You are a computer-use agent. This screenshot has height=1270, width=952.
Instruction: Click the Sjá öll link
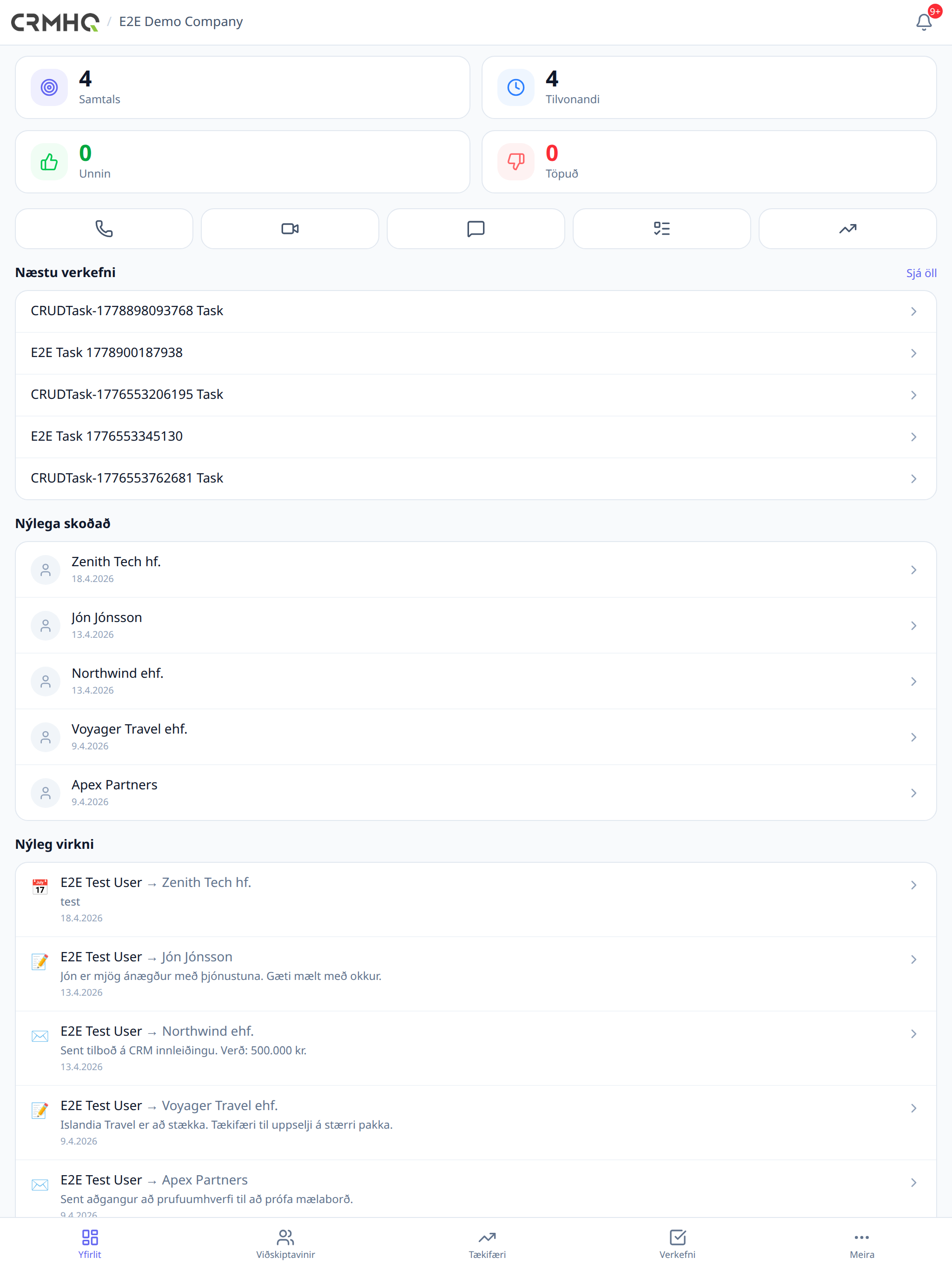click(x=921, y=273)
